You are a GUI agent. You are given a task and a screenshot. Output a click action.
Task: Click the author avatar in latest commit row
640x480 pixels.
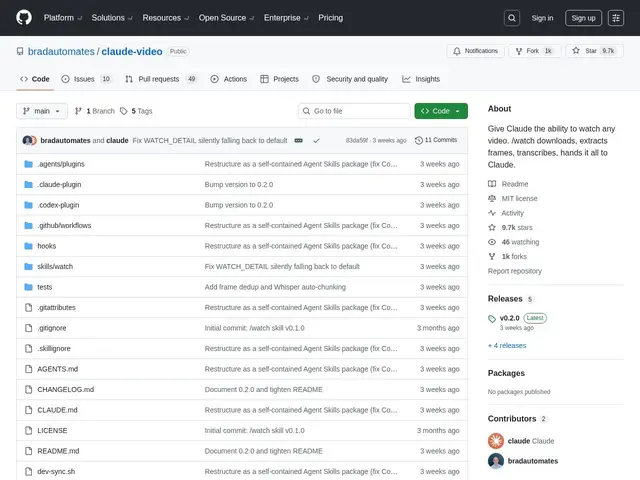tap(29, 140)
